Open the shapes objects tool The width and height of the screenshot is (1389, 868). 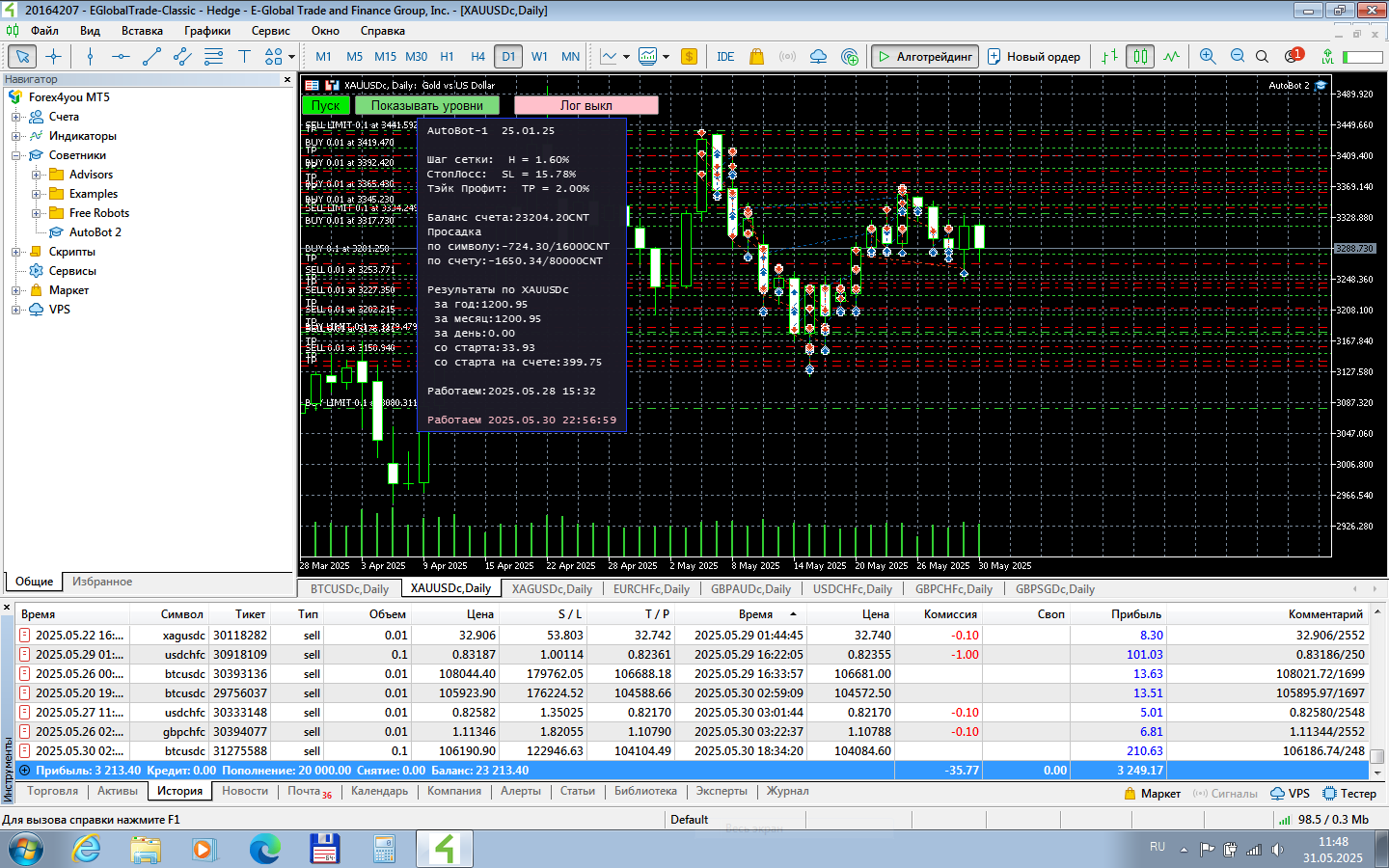coord(274,57)
